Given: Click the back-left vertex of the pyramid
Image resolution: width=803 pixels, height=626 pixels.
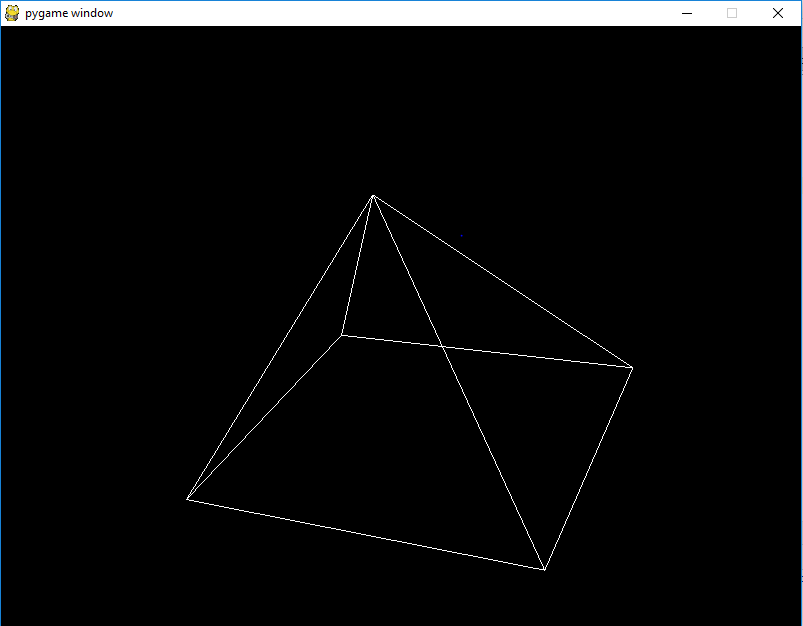Looking at the screenshot, I should [344, 336].
